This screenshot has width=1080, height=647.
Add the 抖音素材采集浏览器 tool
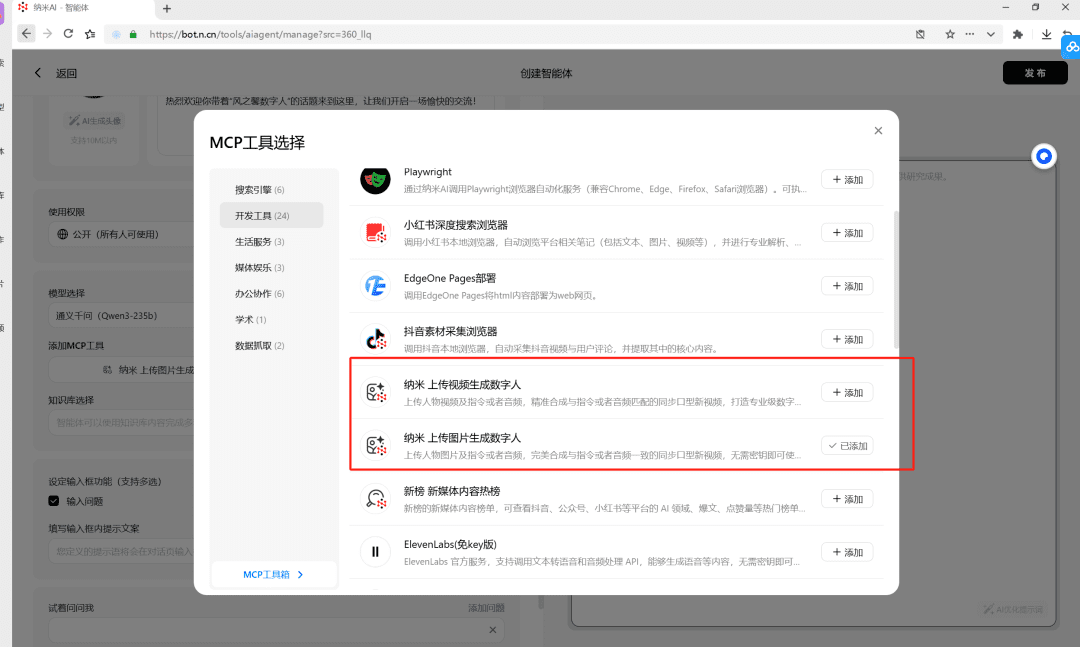(847, 339)
